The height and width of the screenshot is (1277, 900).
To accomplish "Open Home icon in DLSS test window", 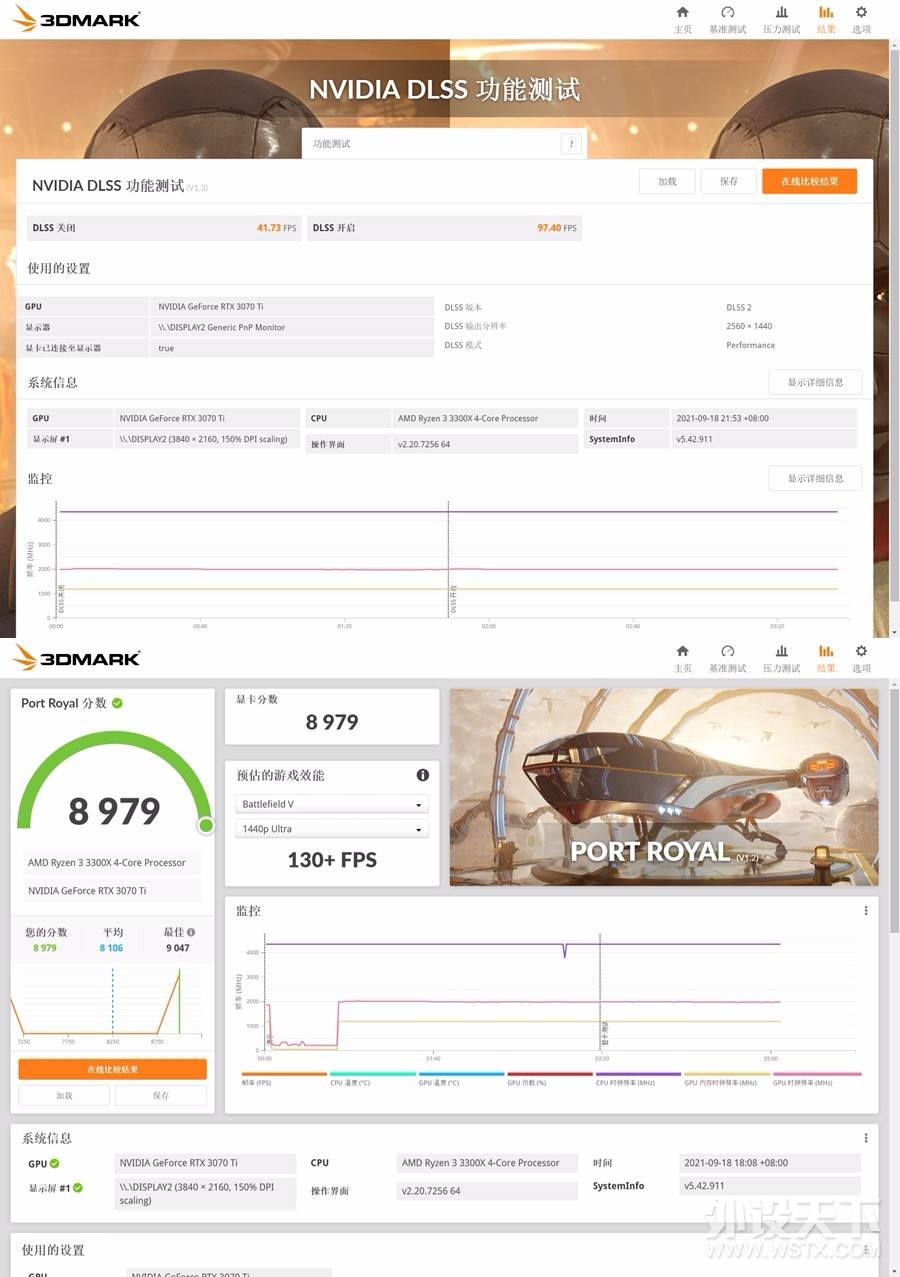I will coord(683,12).
